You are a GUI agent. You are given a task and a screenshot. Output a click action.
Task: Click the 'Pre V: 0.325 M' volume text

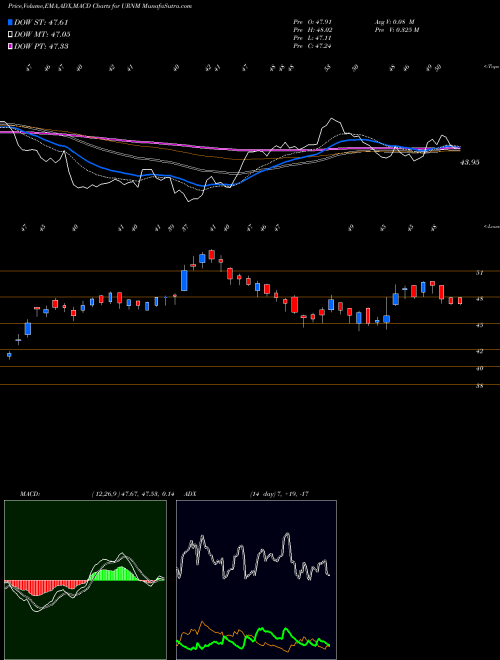(x=397, y=30)
